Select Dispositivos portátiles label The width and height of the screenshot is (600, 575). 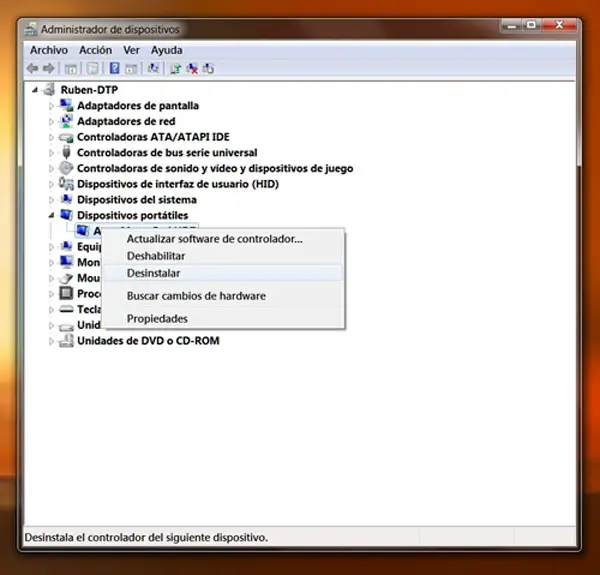pos(132,215)
